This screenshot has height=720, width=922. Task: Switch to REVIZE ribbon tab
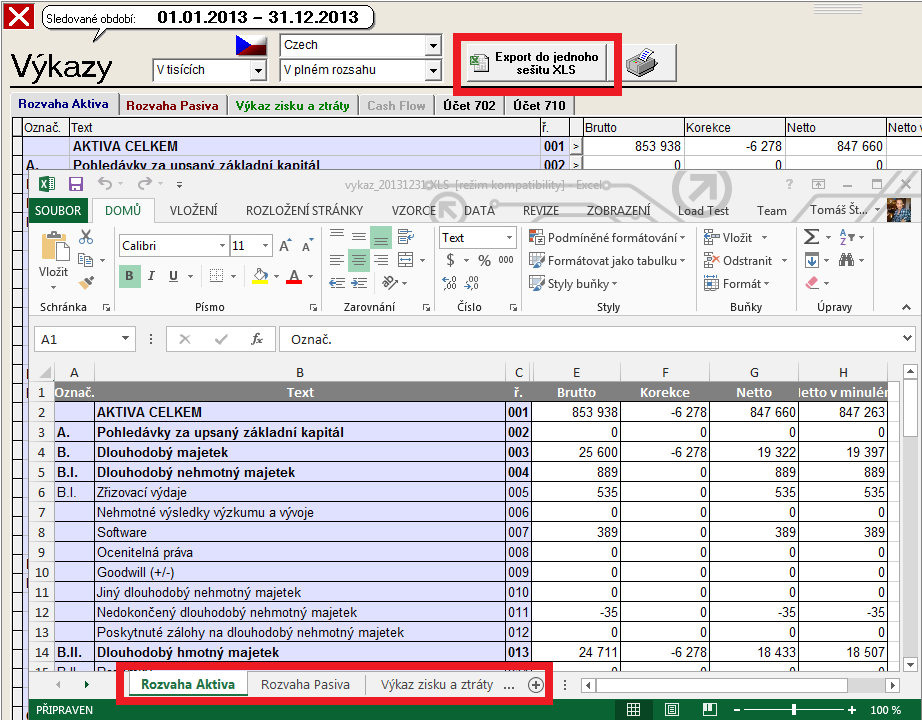[x=540, y=211]
